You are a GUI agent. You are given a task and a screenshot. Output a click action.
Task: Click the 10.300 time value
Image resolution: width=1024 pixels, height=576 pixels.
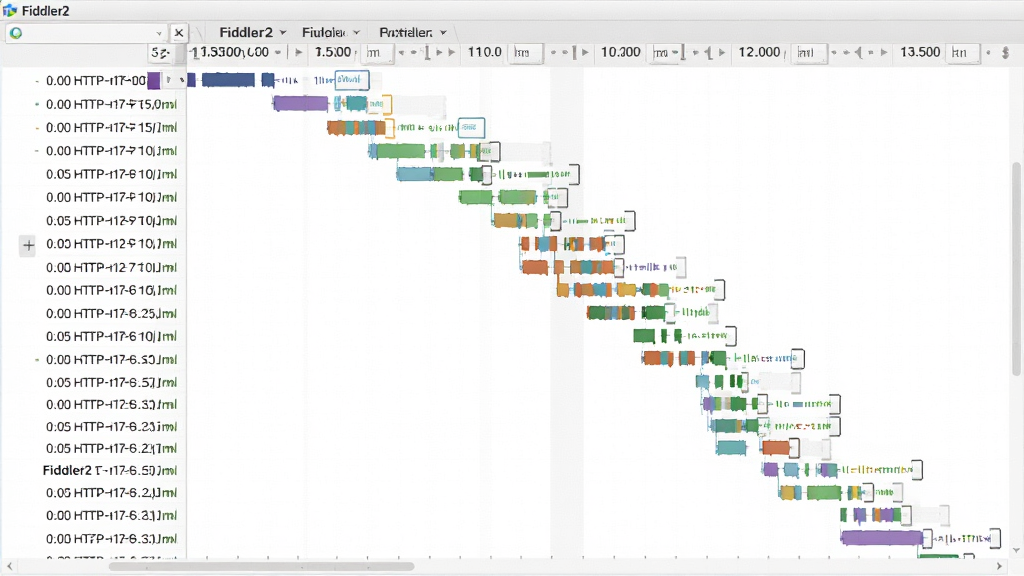coord(620,52)
